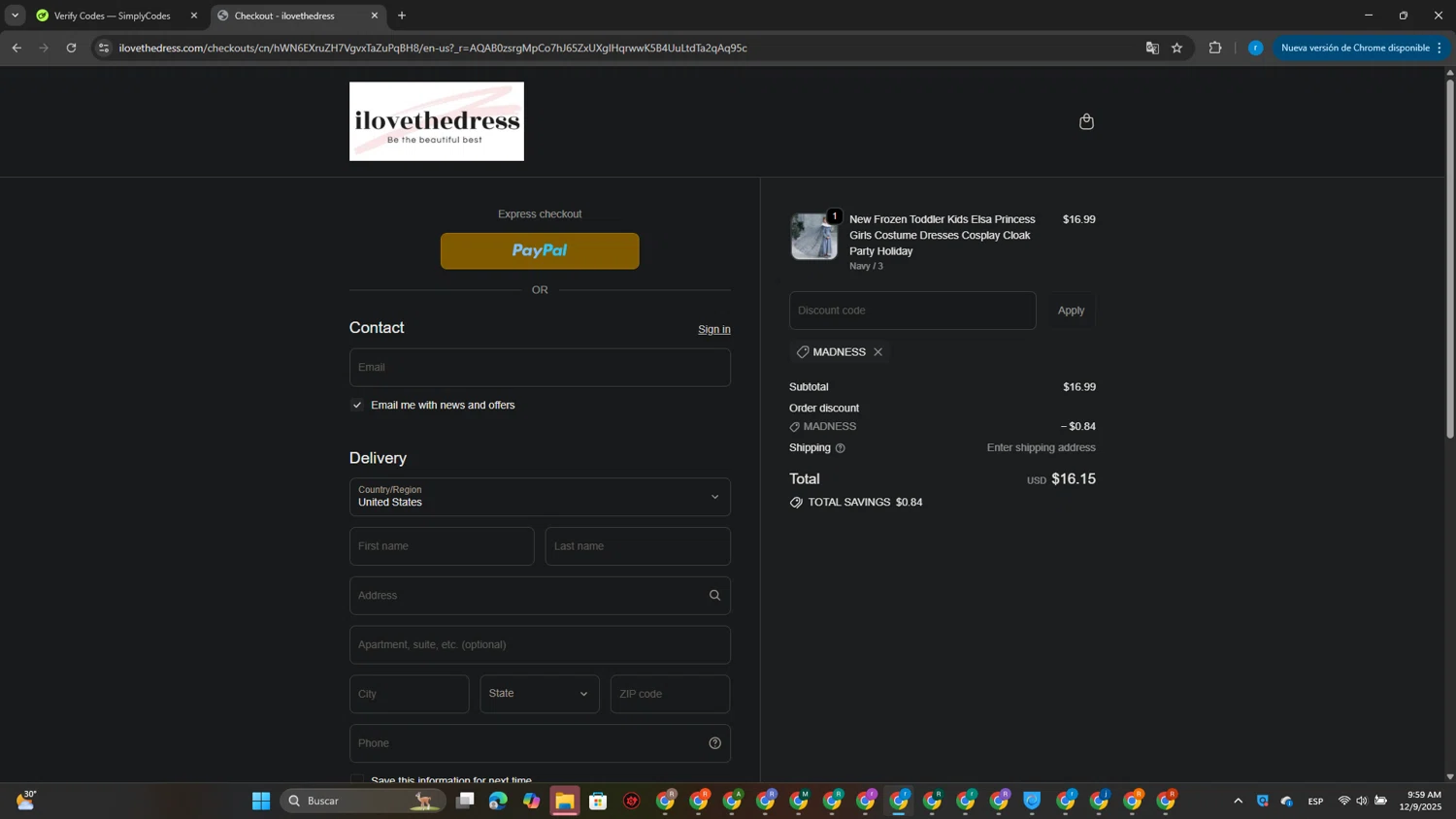Focus the First name field
This screenshot has height=819, width=1456.
pos(442,546)
